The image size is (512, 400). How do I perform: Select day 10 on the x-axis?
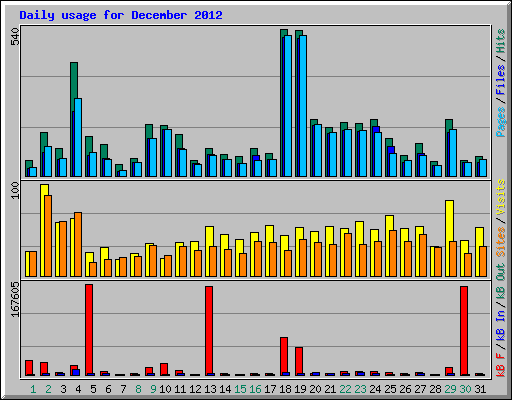click(165, 389)
